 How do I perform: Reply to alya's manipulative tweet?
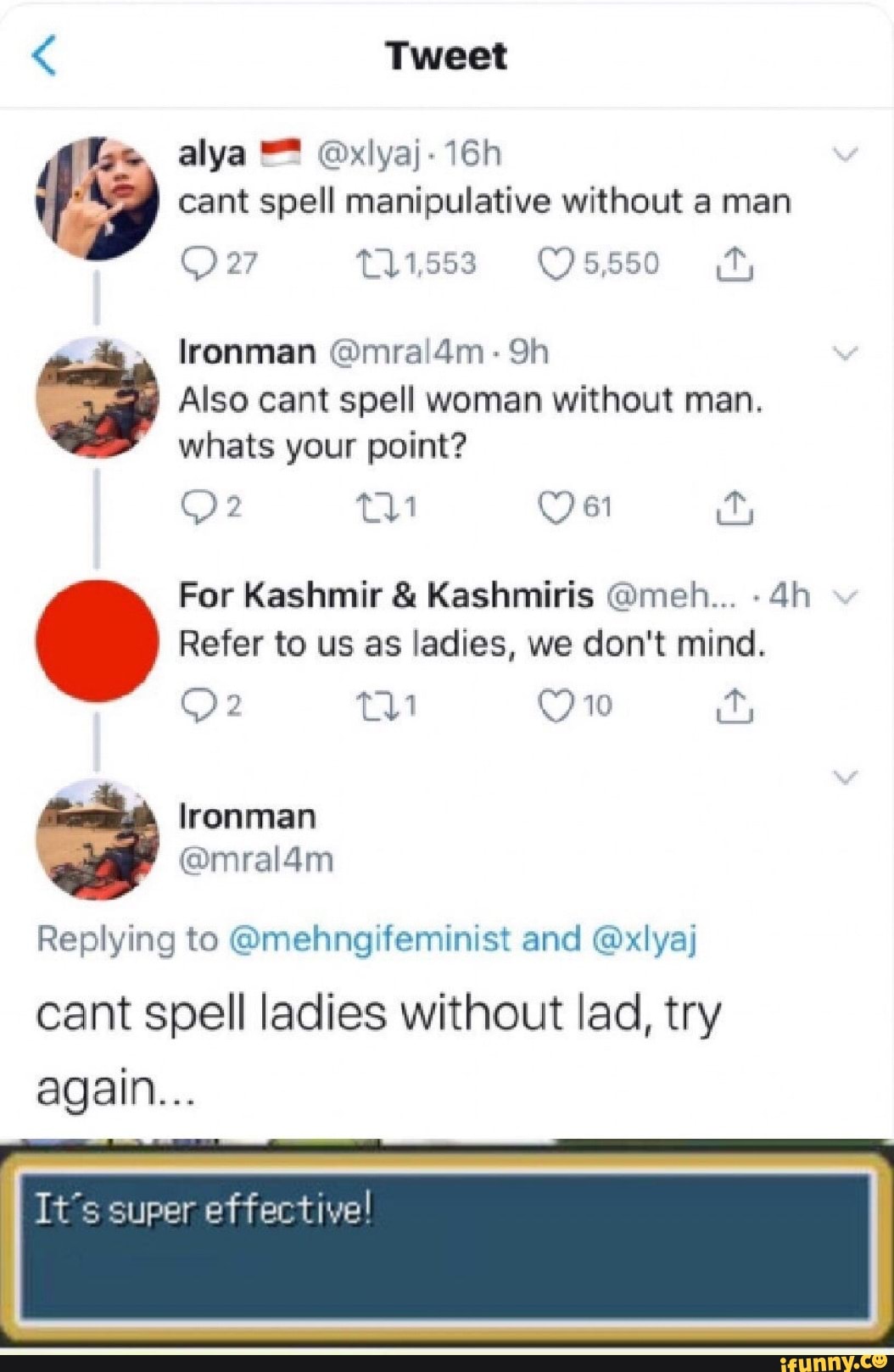(198, 264)
